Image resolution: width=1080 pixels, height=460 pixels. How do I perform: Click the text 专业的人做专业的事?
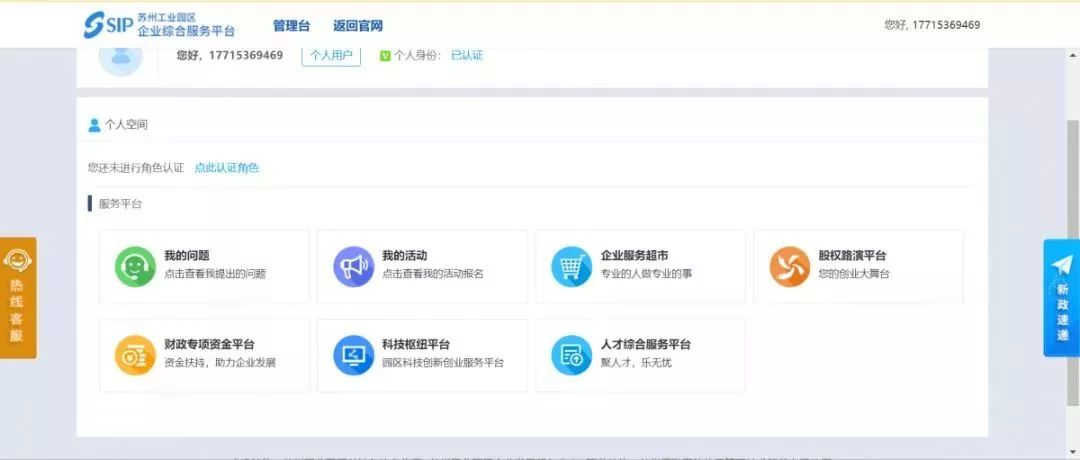click(646, 274)
